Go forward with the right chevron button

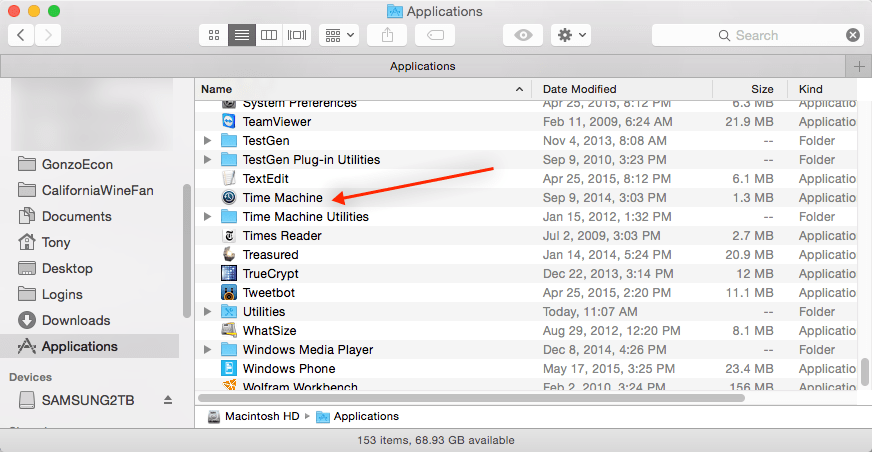click(x=48, y=35)
